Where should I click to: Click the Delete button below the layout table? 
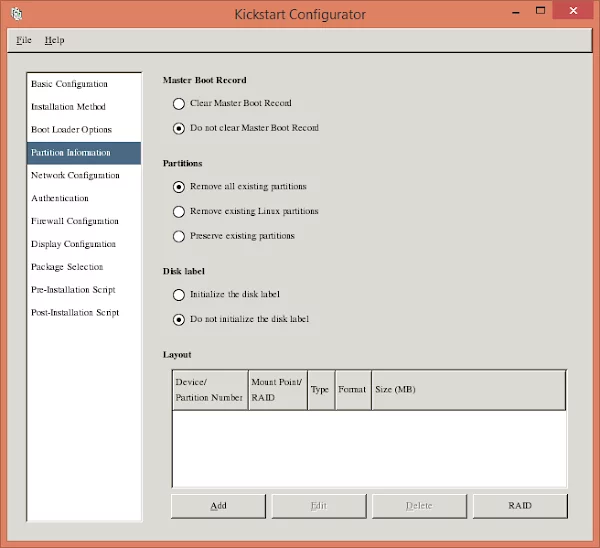(419, 506)
